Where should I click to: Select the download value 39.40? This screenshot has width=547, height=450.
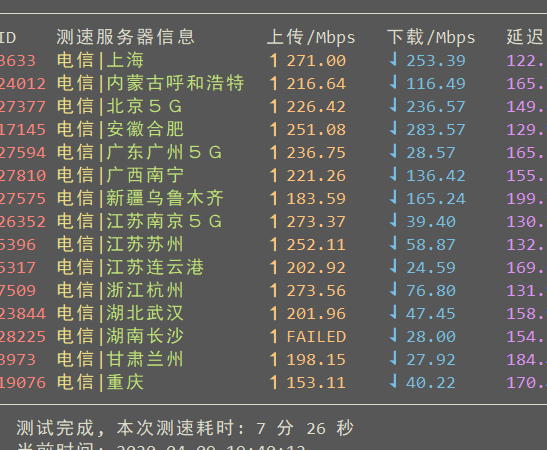pos(431,222)
